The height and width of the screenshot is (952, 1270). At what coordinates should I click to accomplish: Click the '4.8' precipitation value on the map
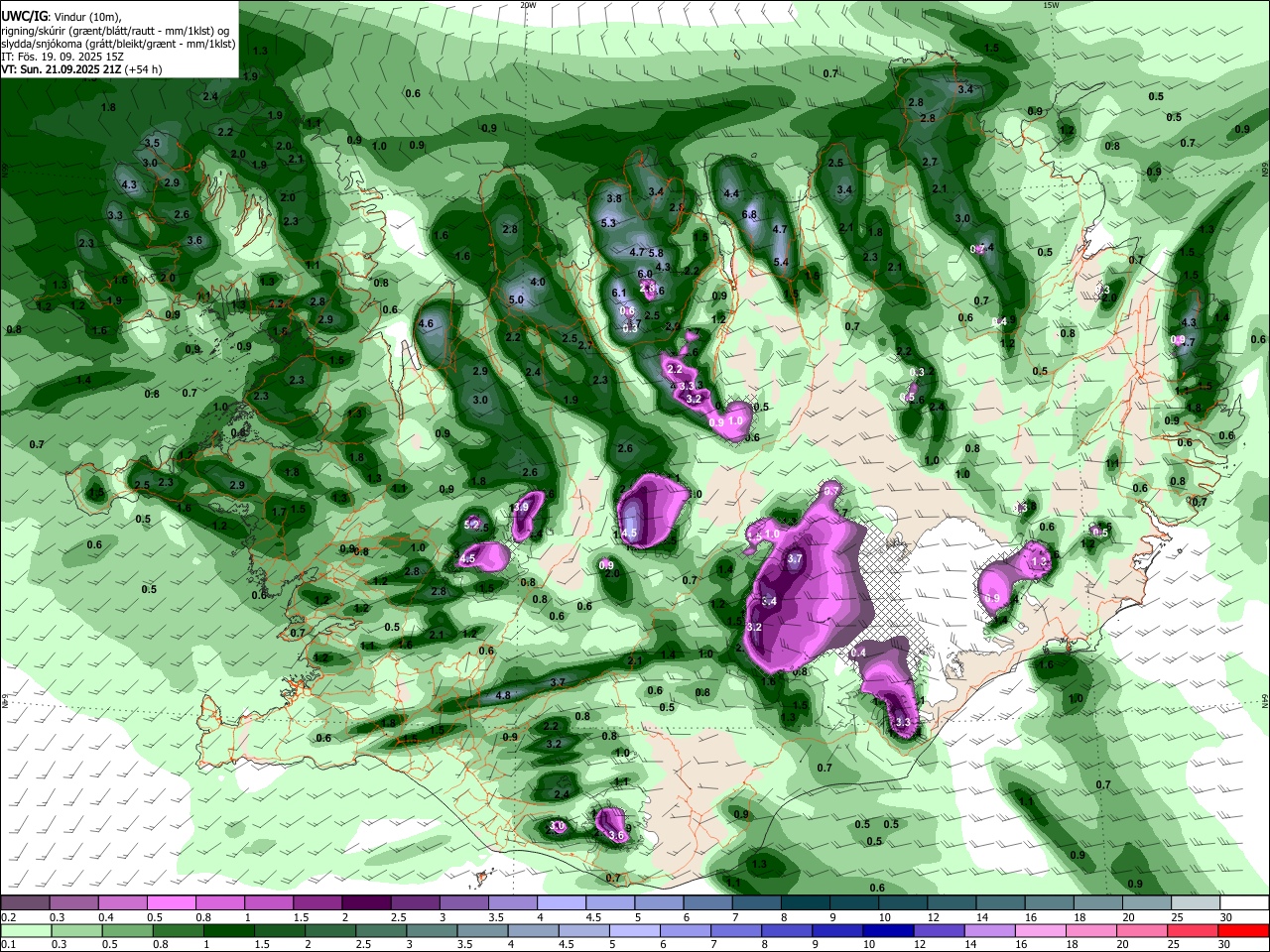tap(503, 695)
